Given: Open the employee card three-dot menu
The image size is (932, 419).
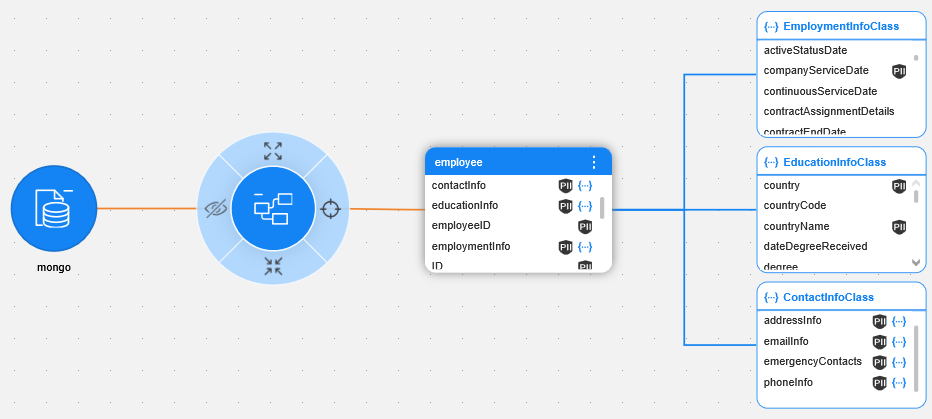Looking at the screenshot, I should point(593,162).
